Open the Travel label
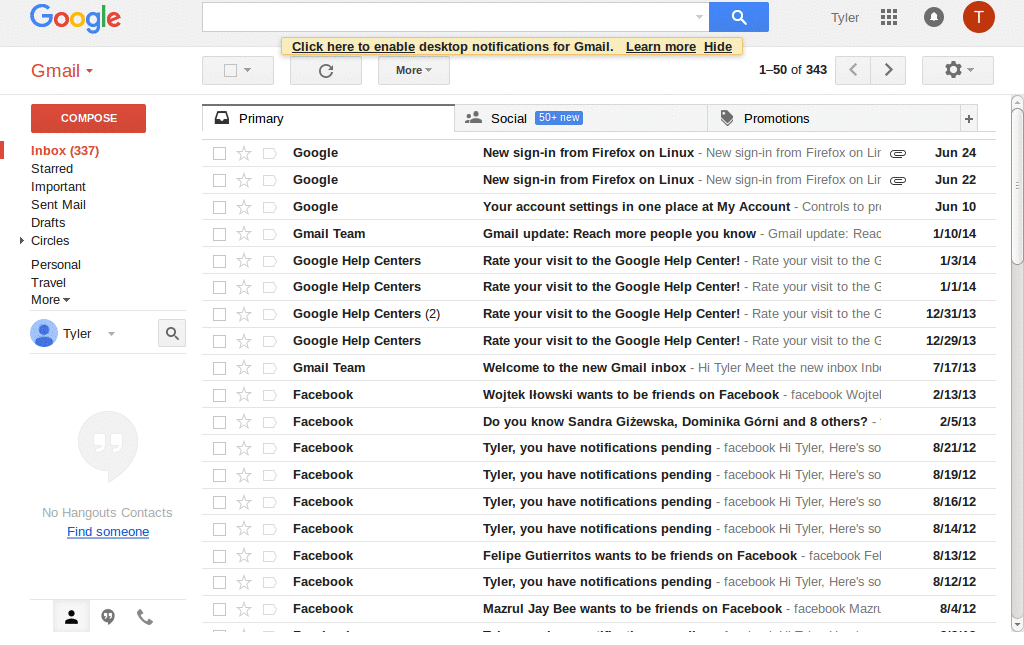1024x645 pixels. [48, 283]
